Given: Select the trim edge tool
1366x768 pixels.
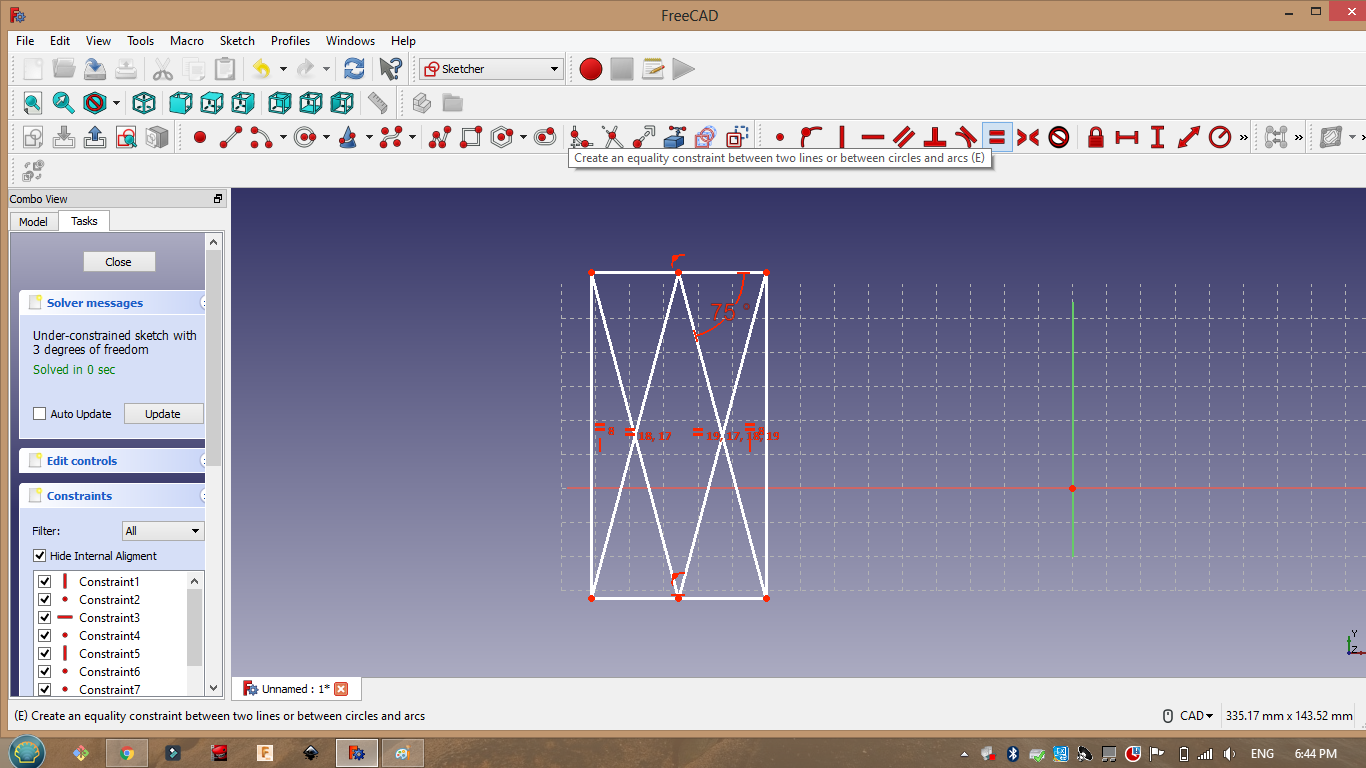Looking at the screenshot, I should click(612, 137).
